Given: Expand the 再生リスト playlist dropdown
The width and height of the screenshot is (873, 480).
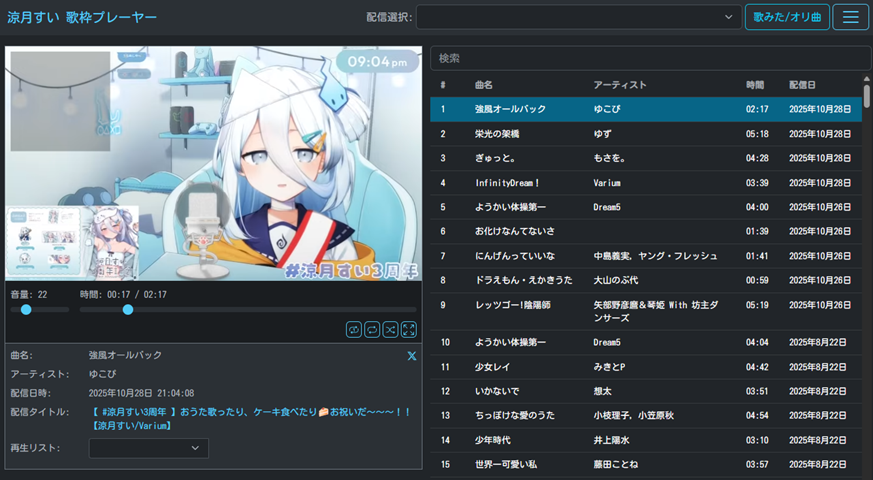Looking at the screenshot, I should (x=148, y=448).
